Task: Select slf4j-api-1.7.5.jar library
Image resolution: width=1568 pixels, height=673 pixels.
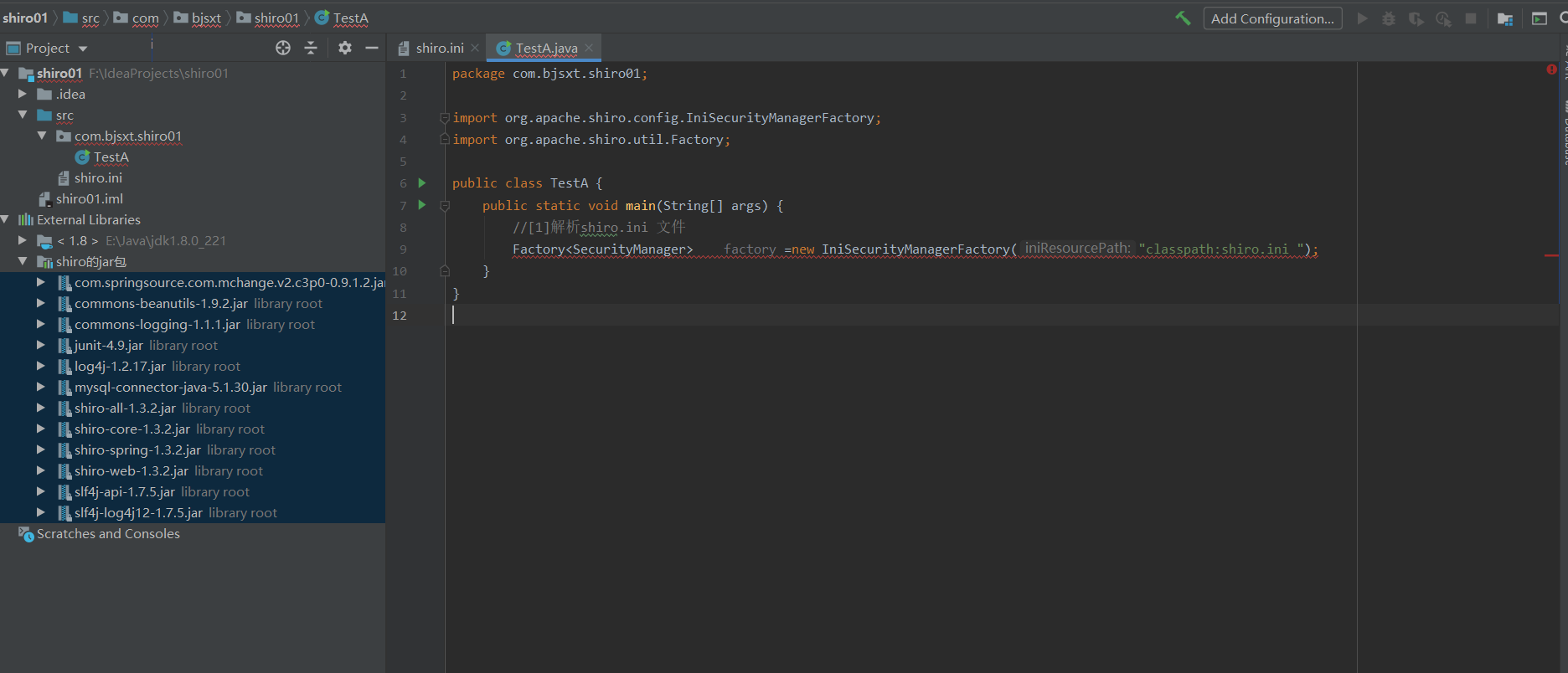Action: coord(125,492)
